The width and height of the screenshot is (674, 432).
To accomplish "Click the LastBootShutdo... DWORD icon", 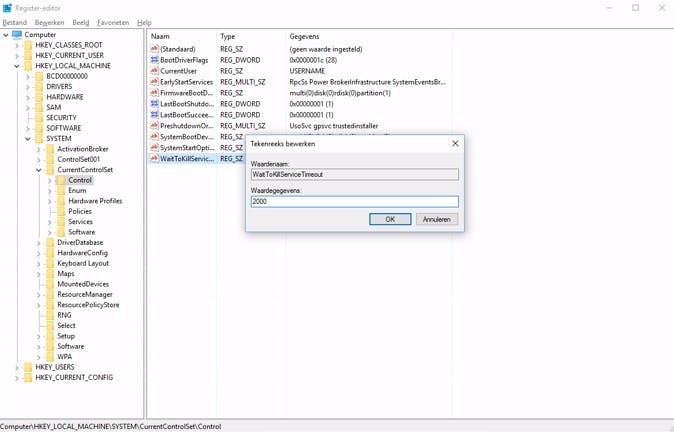I will point(154,104).
